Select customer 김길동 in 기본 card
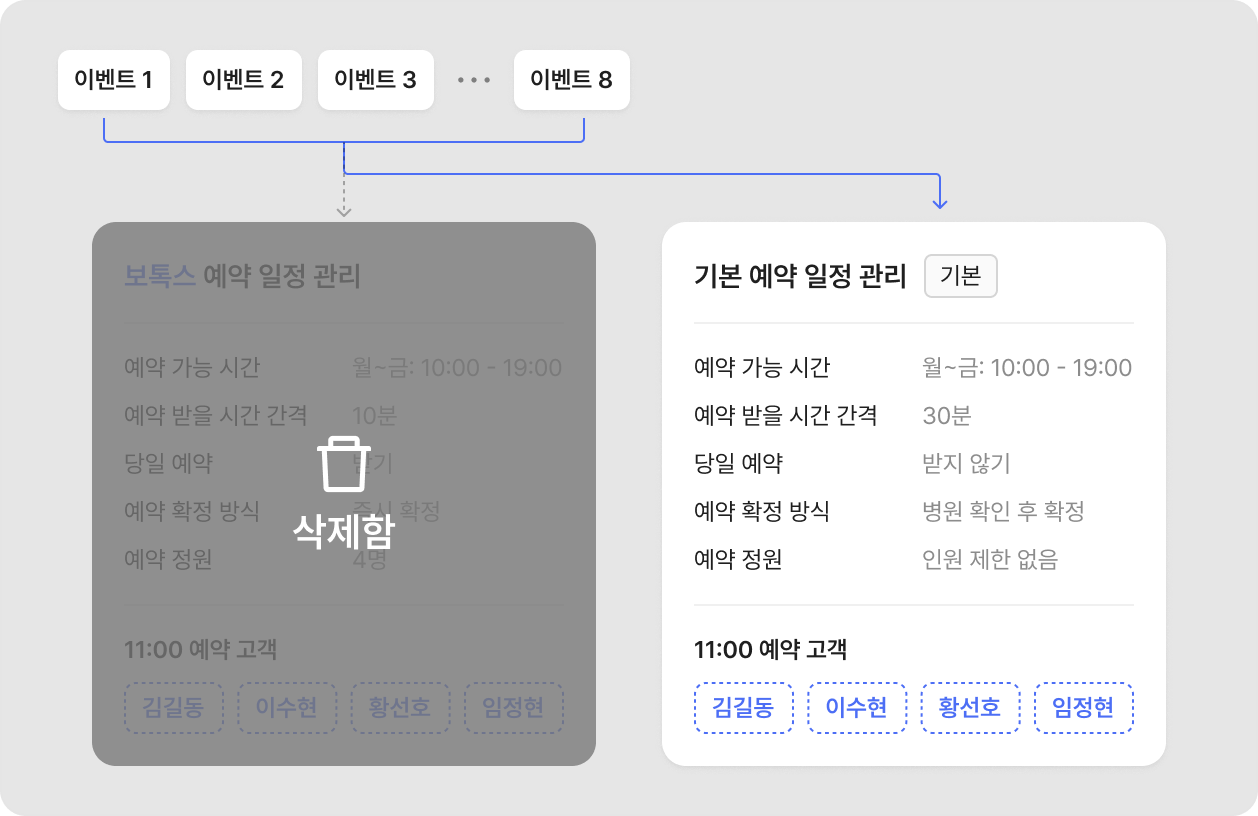 coord(743,708)
